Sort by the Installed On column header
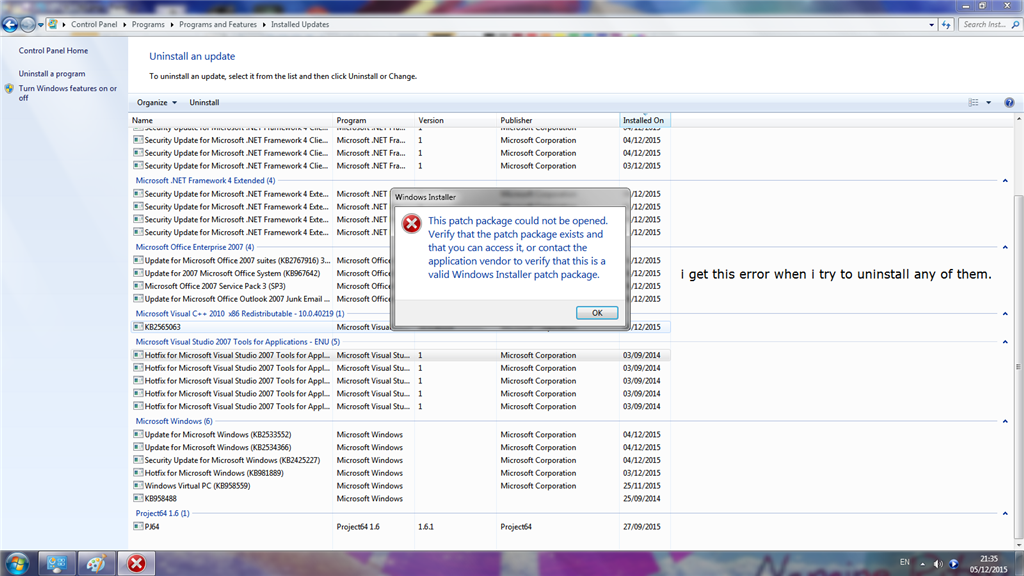 pos(645,120)
